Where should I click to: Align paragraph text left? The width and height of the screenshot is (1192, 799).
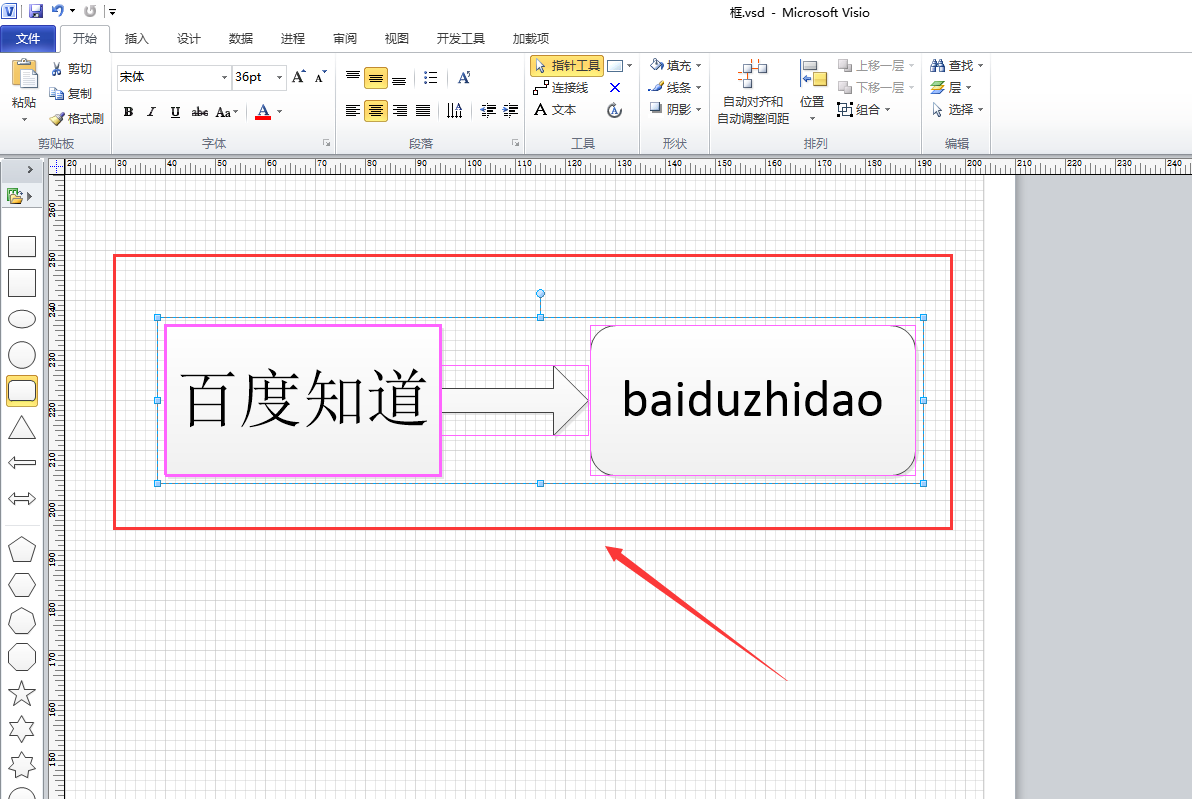353,111
